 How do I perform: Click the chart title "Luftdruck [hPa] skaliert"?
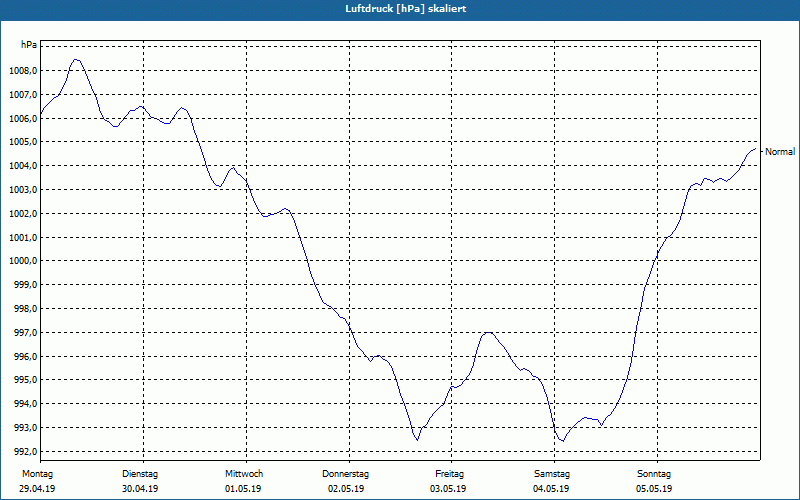406,9
